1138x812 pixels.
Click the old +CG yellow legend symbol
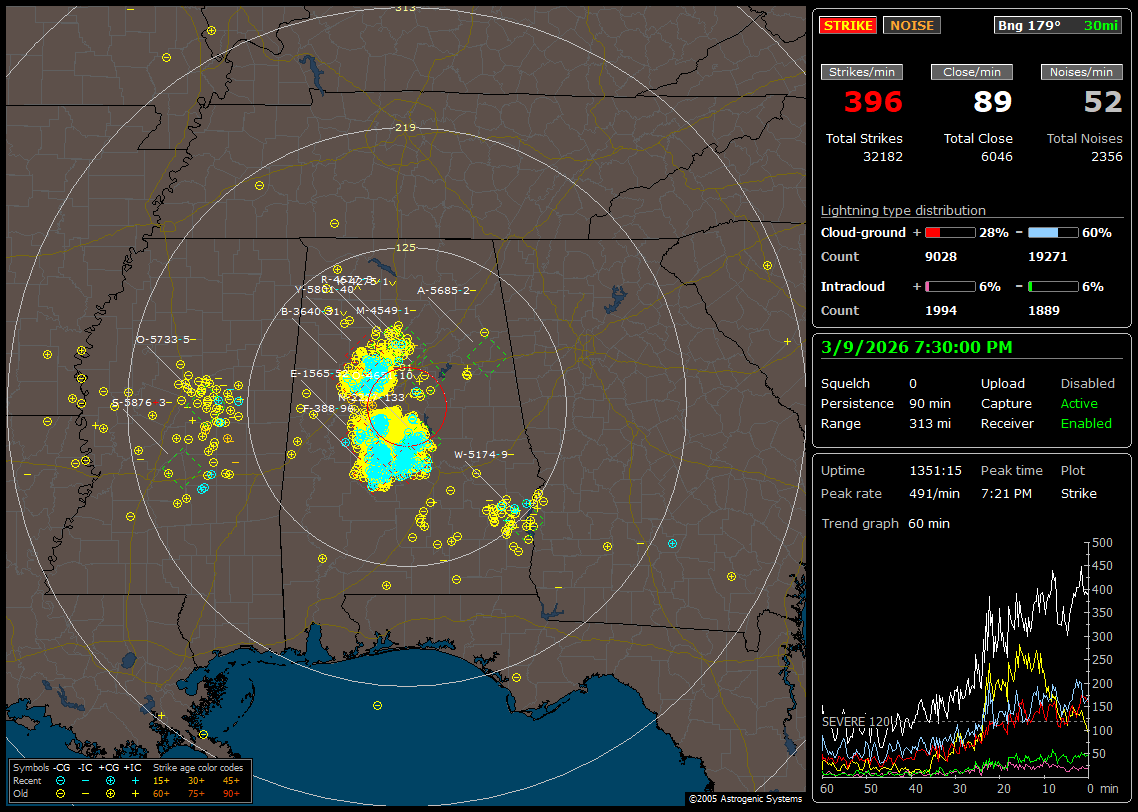[x=110, y=792]
